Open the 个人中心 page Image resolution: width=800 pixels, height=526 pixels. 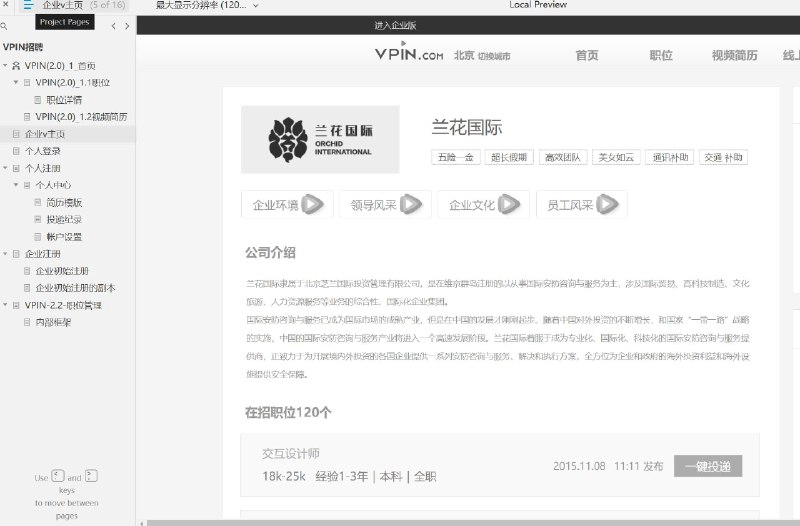(x=53, y=185)
